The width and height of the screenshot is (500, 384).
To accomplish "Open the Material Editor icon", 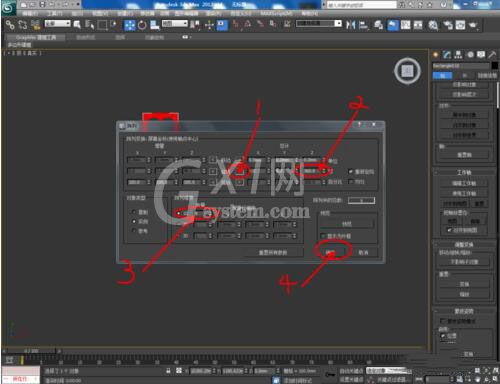I will click(433, 25).
